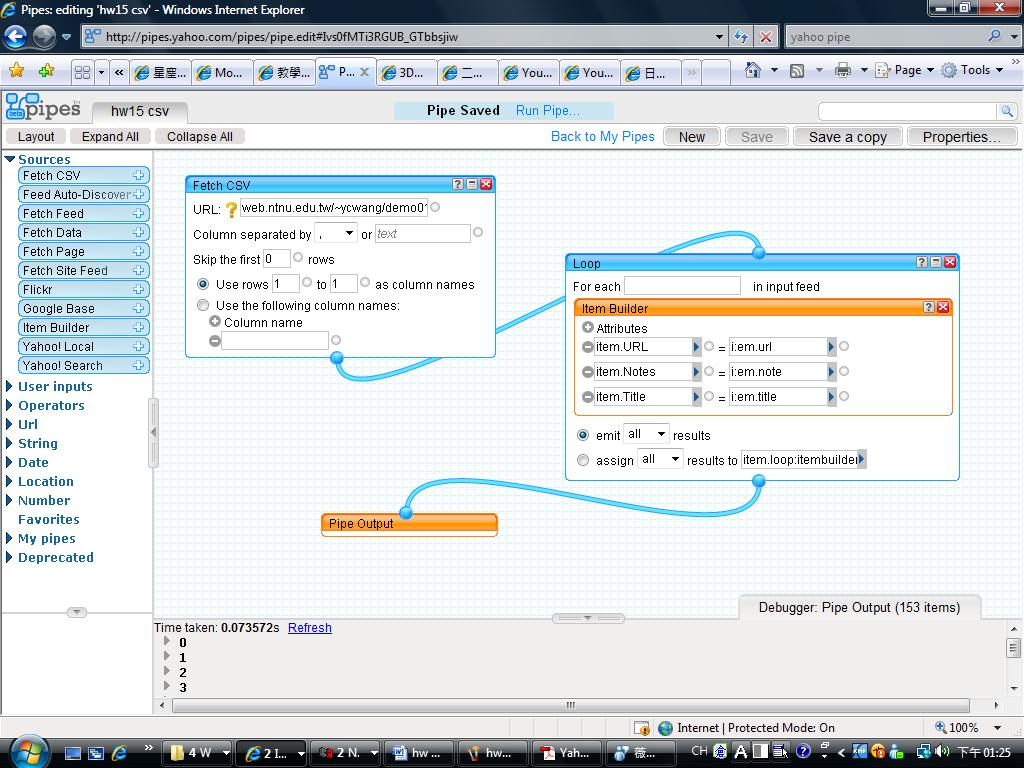
Task: Expand the String category
Action: coord(9,443)
